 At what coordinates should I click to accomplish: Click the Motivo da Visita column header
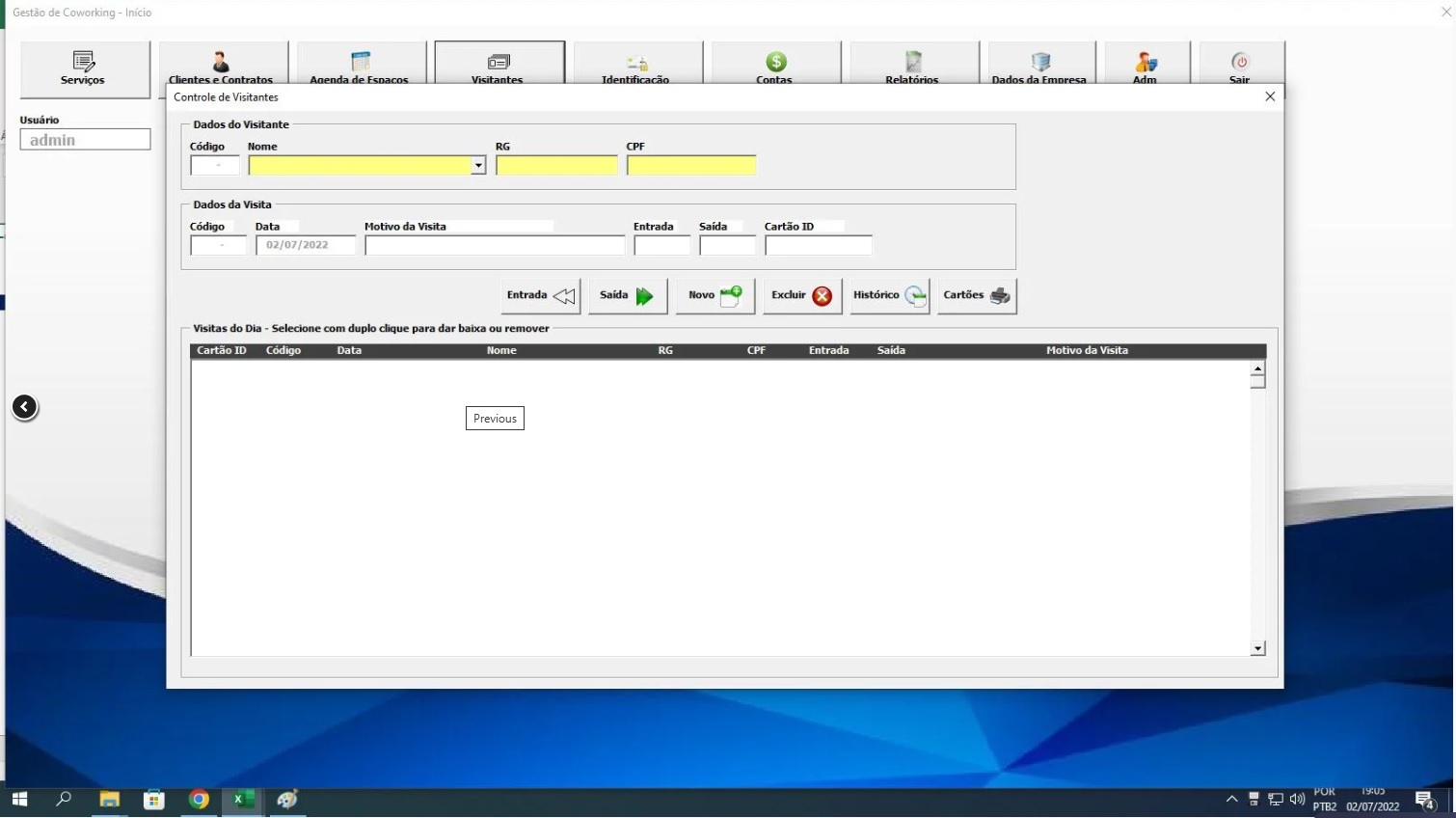[x=1087, y=350]
